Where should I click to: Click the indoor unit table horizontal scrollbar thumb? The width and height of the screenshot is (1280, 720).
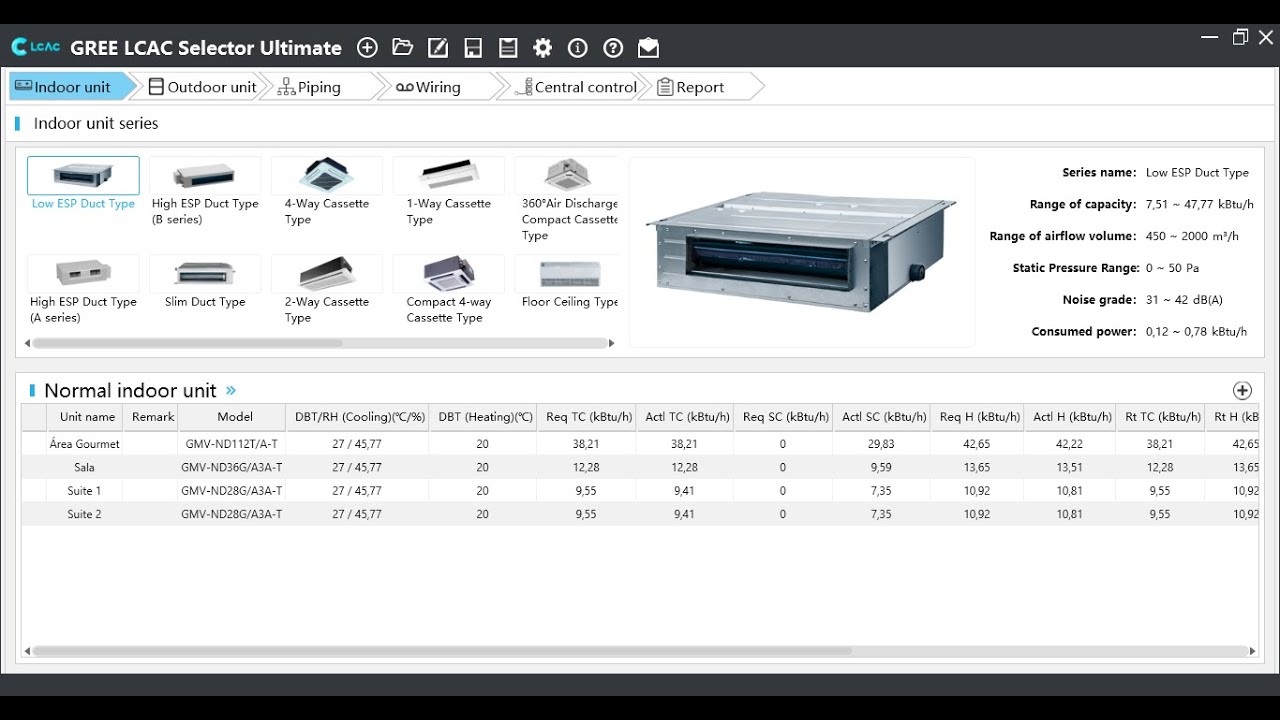(442, 651)
